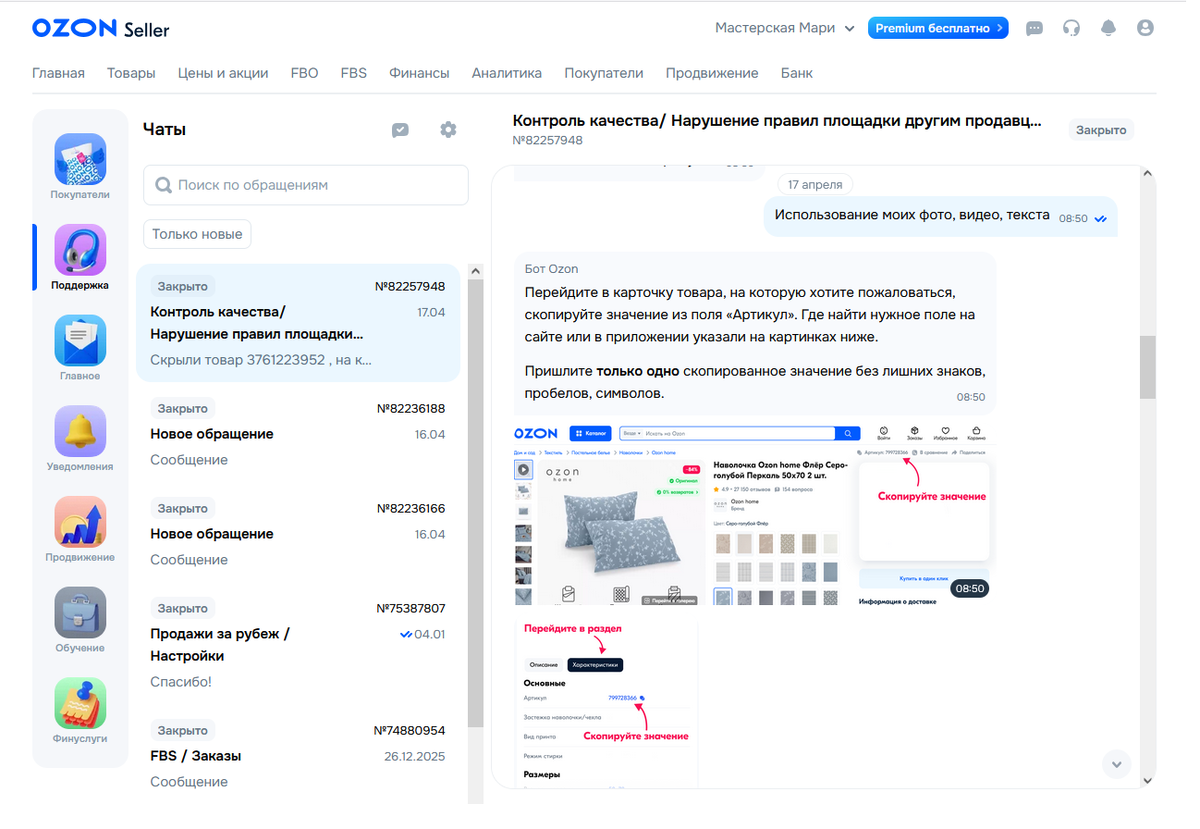Screen dimensions: 1200x829
Task: Open the user profile avatar icon
Action: click(1145, 29)
